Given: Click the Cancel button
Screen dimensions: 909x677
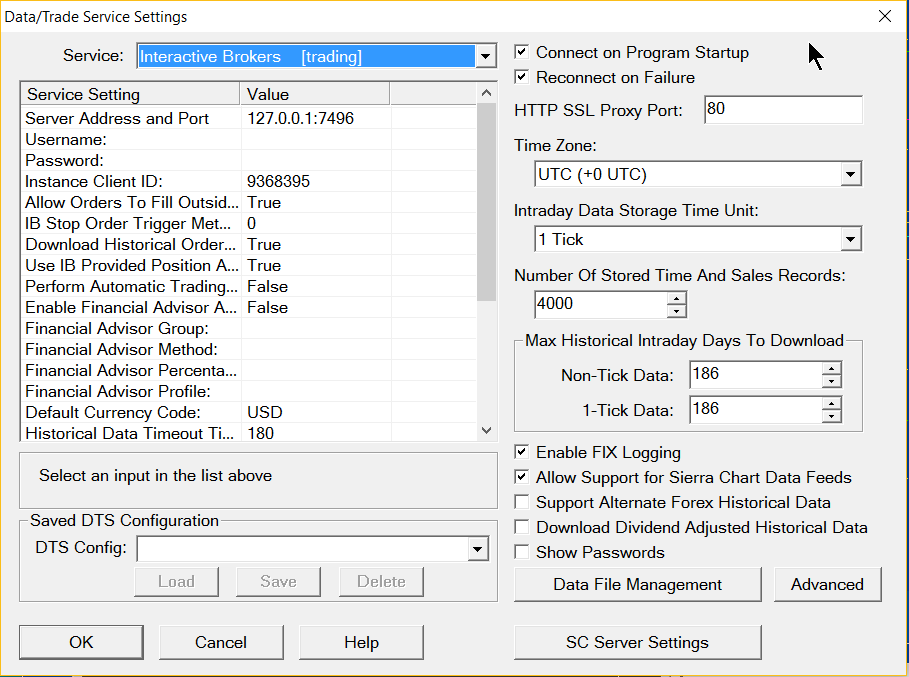Looking at the screenshot, I should click(x=221, y=642).
